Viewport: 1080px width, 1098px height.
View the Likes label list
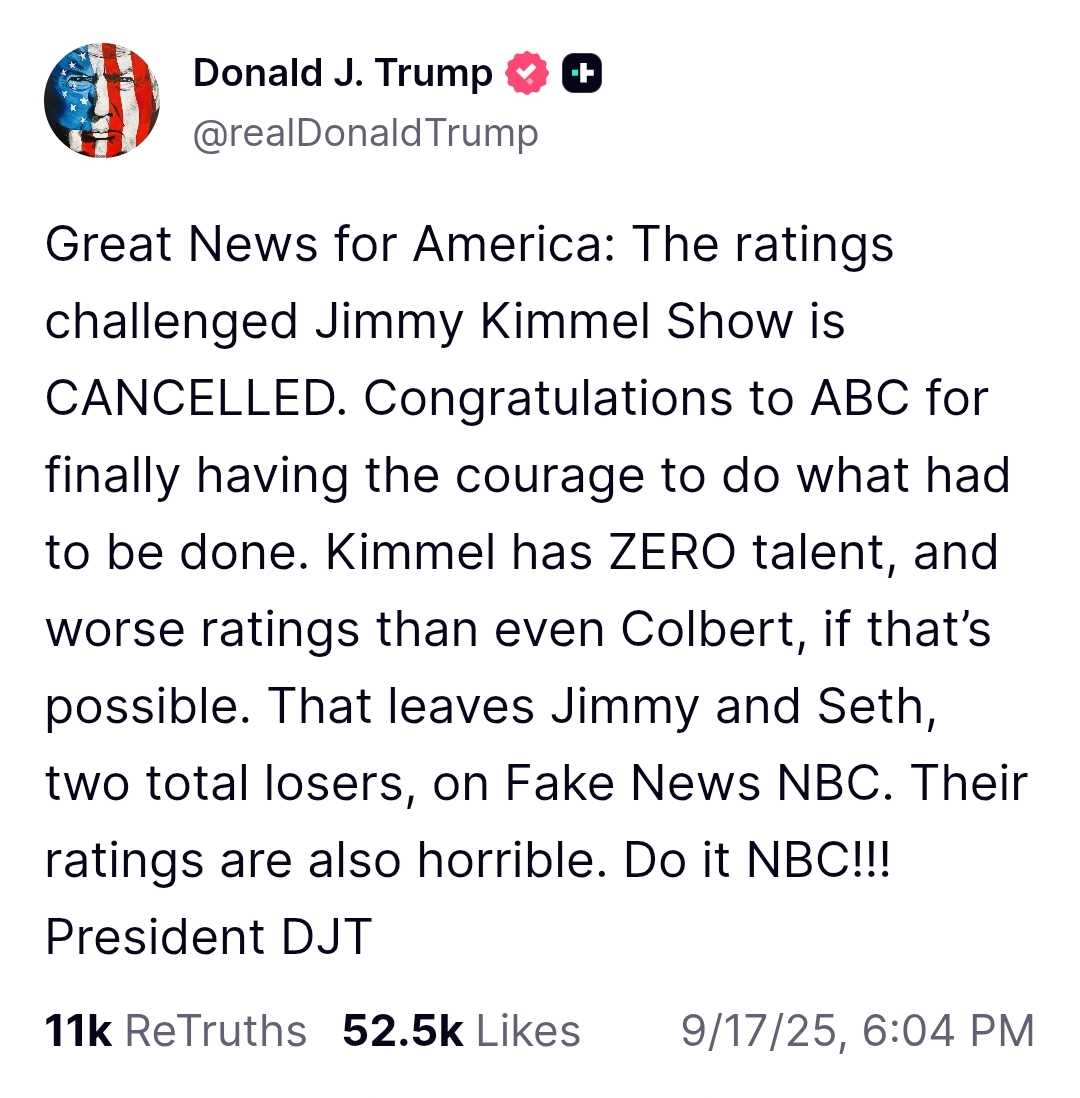529,1031
